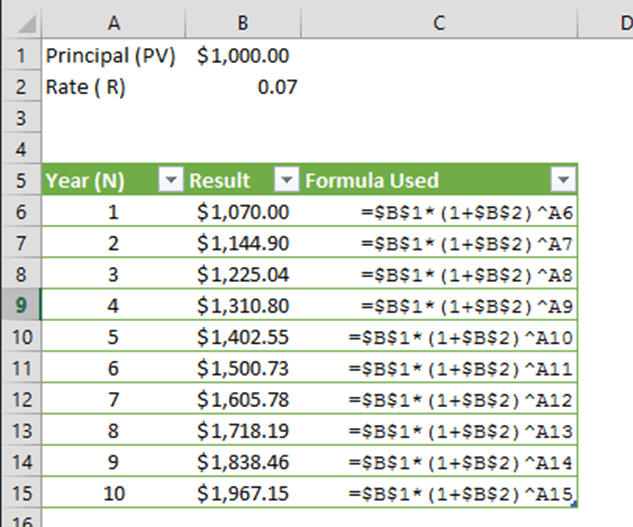Viewport: 633px width, 527px height.
Task: Select year cell with value 8
Action: point(113,430)
